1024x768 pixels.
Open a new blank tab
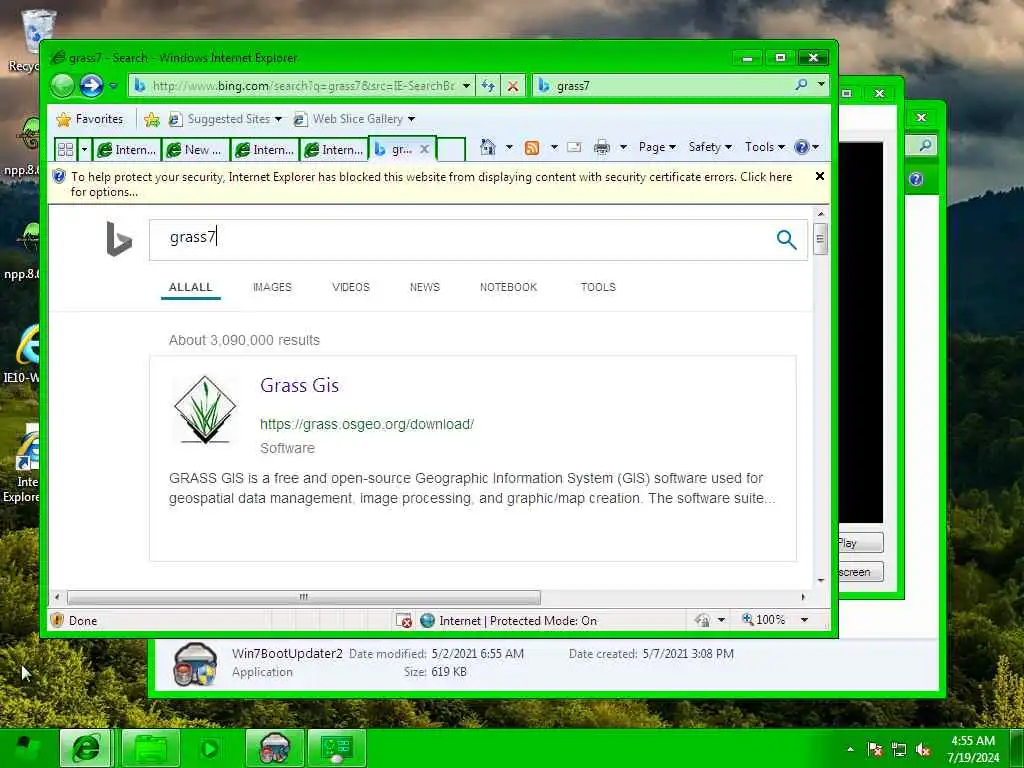(x=451, y=150)
